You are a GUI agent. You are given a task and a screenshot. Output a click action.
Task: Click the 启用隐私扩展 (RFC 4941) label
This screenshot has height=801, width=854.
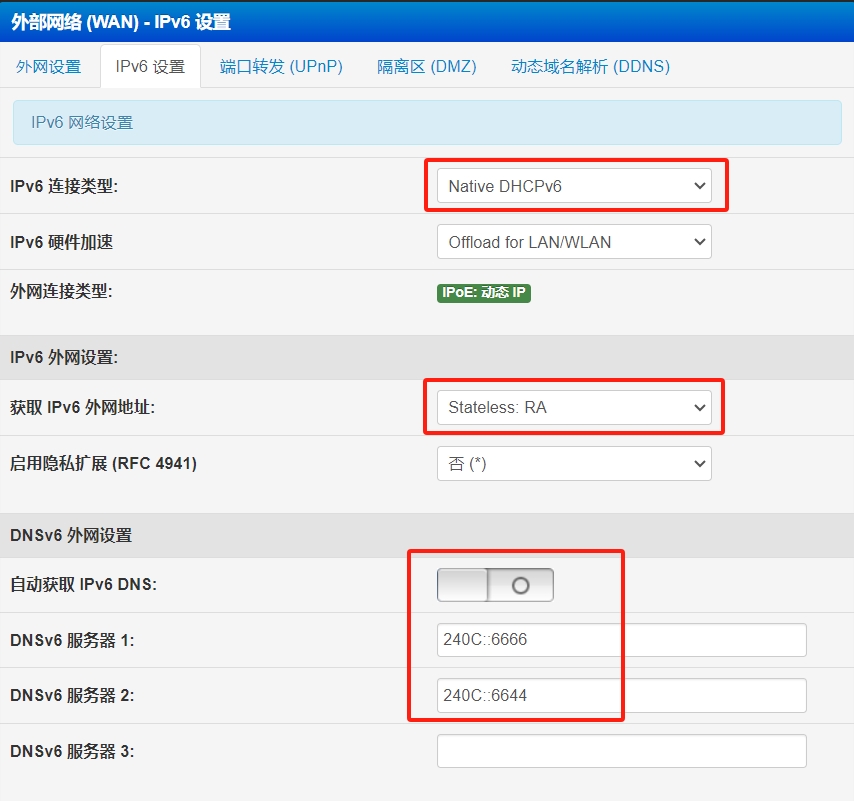[x=103, y=463]
